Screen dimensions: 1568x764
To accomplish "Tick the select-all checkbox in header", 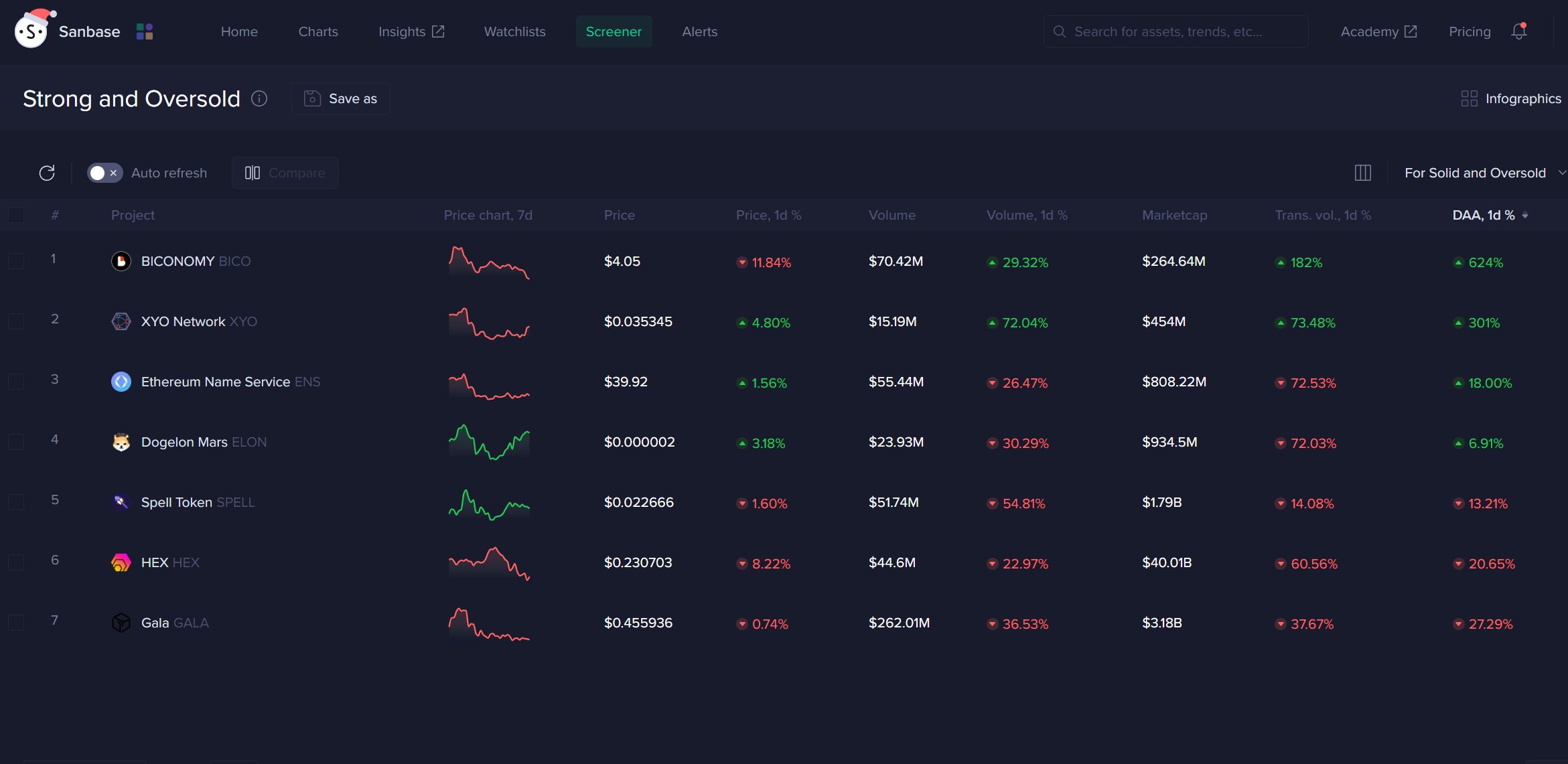I will pyautogui.click(x=16, y=215).
